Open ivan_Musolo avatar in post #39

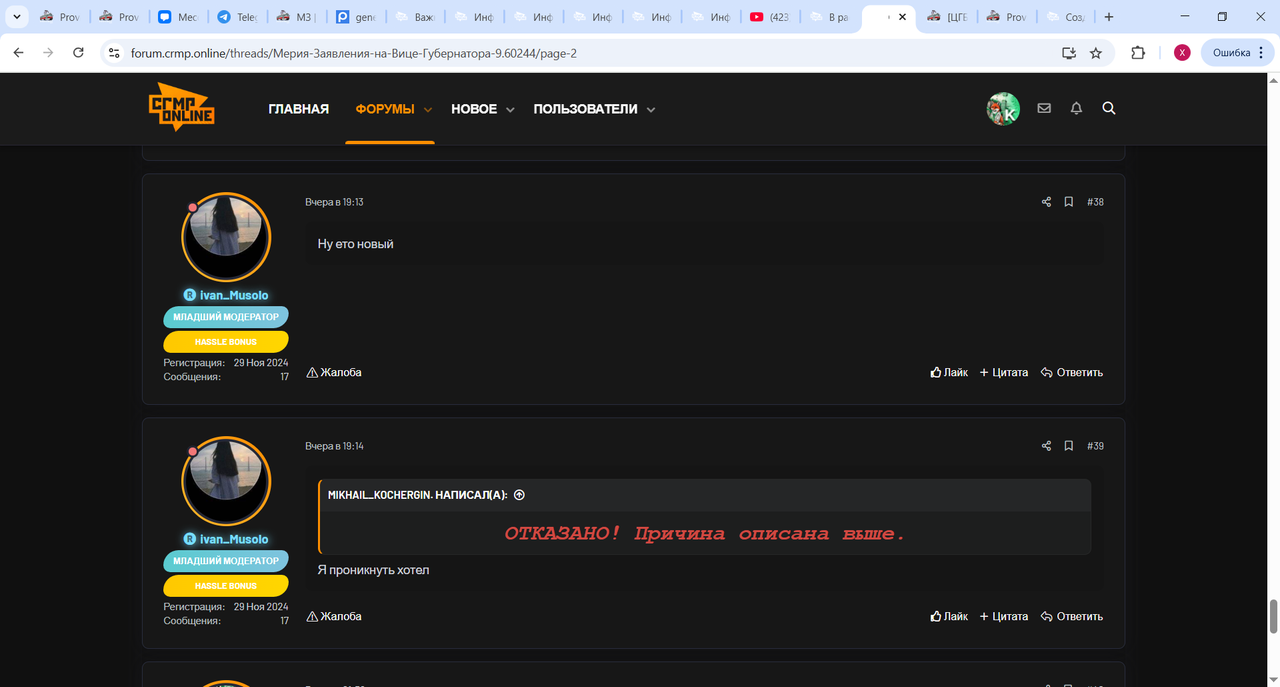click(x=226, y=481)
